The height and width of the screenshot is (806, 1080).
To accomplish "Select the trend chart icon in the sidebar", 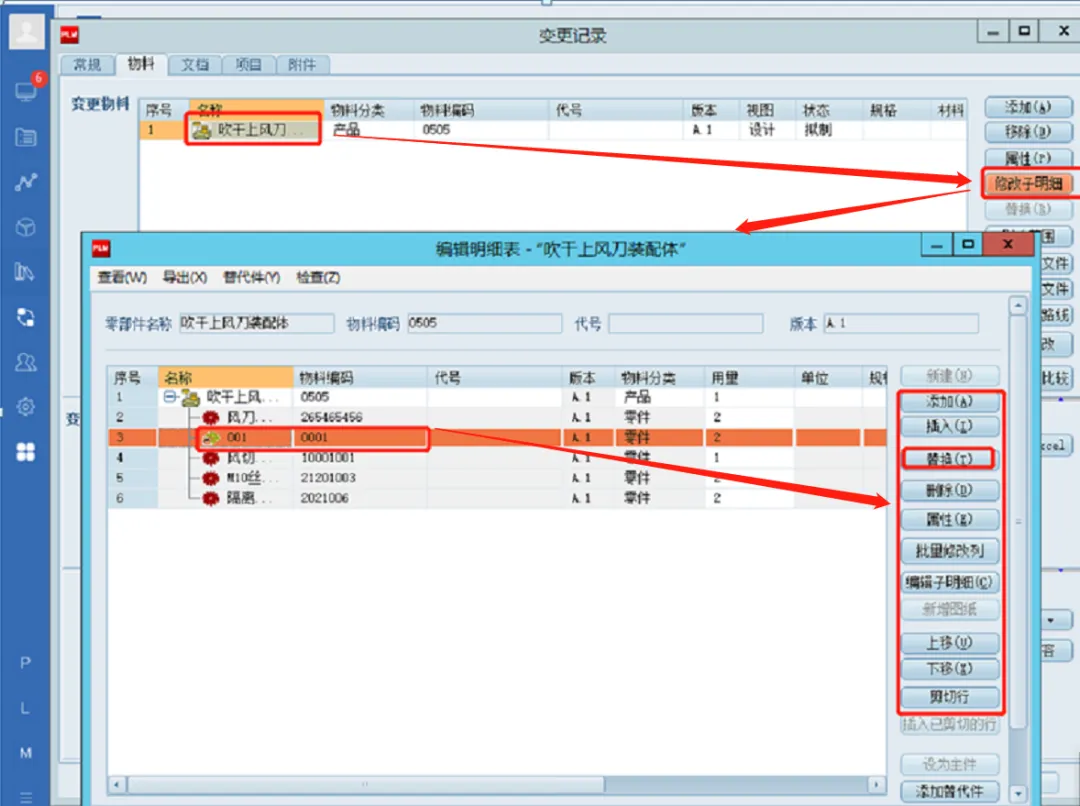I will coord(25,182).
